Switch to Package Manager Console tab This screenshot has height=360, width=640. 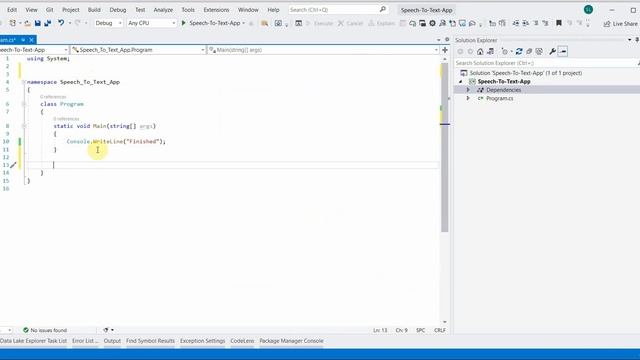tap(291, 341)
